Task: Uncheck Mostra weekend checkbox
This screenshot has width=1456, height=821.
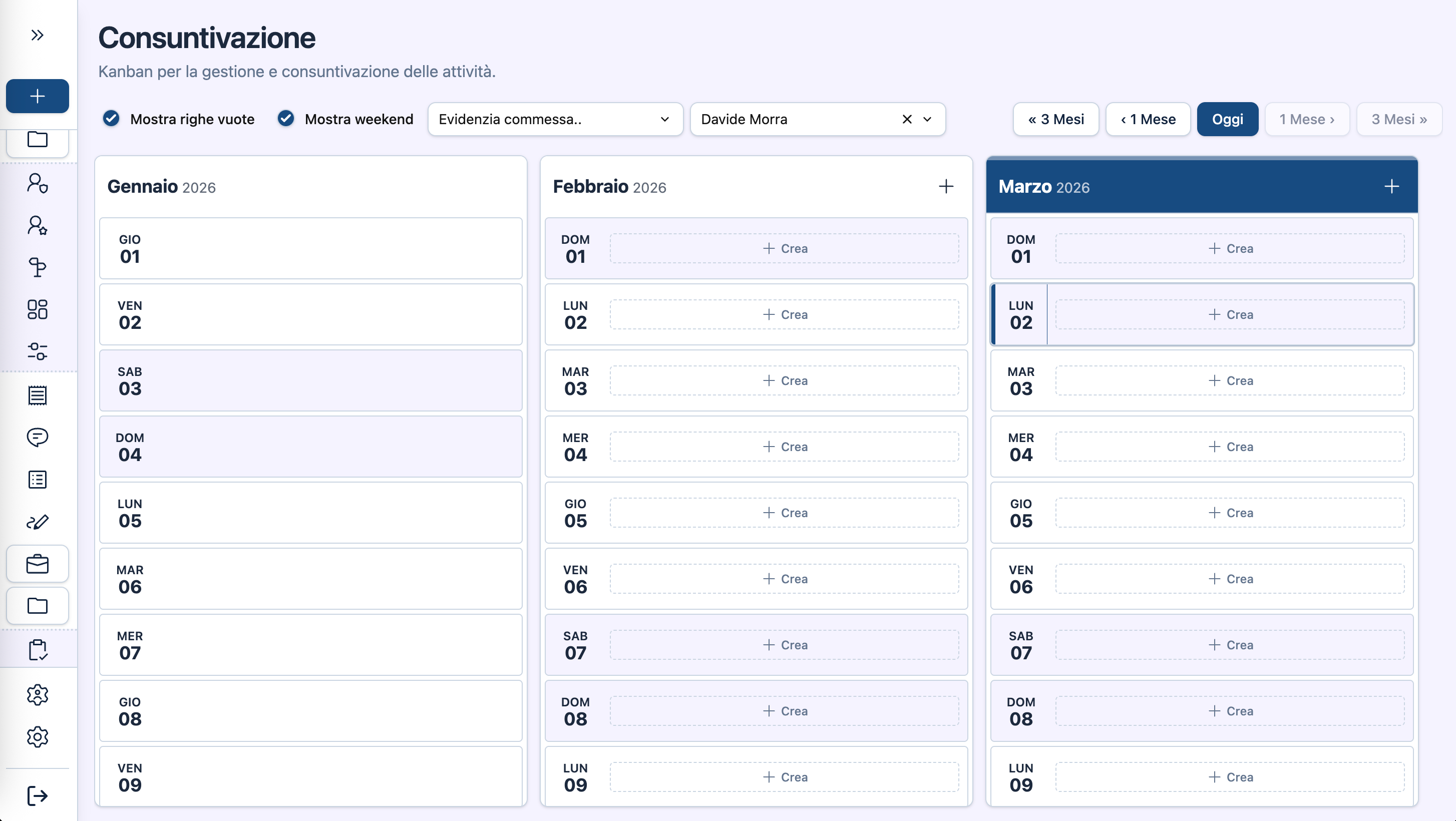Action: point(286,119)
